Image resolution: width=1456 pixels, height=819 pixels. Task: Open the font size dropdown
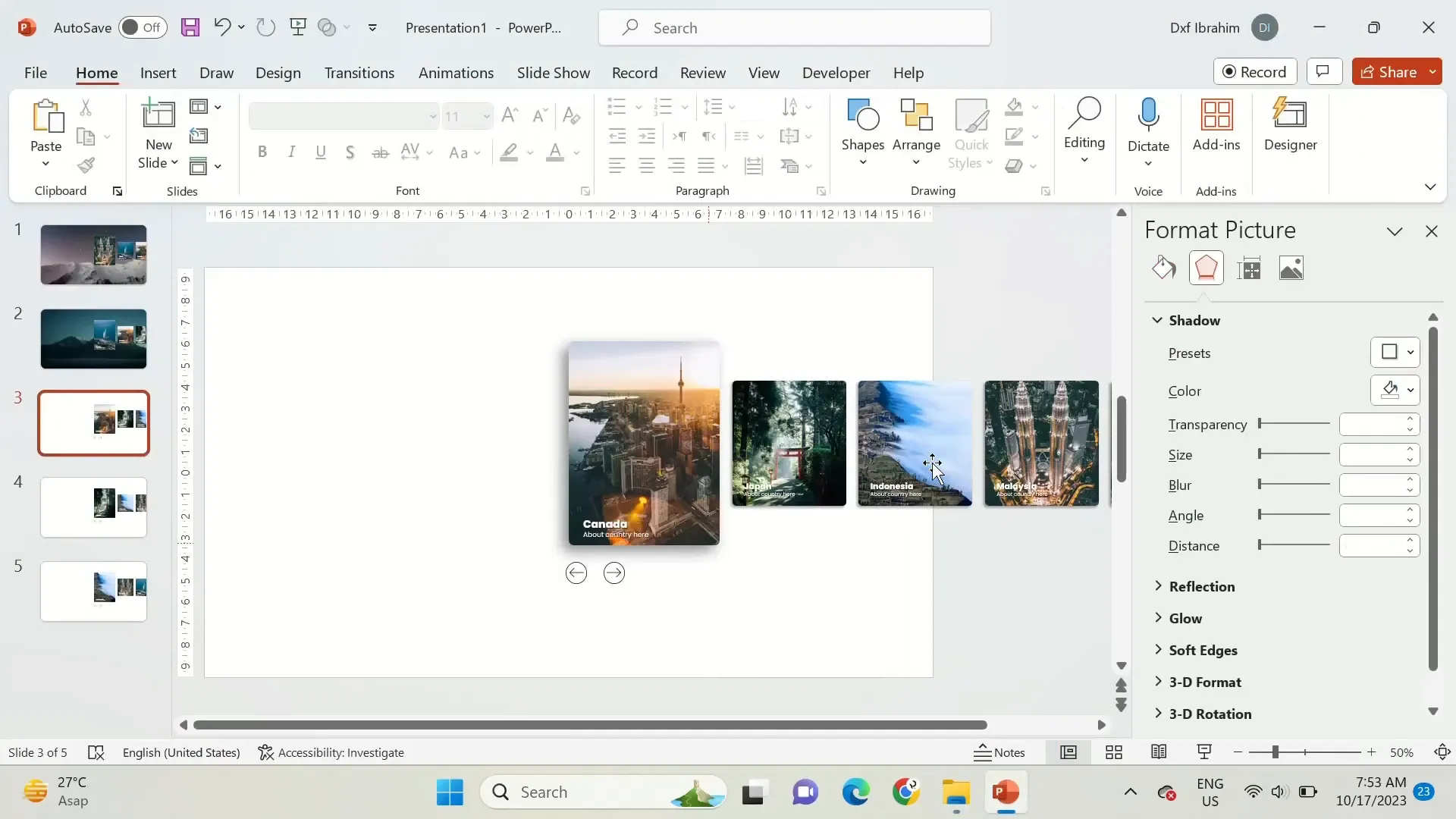click(486, 116)
